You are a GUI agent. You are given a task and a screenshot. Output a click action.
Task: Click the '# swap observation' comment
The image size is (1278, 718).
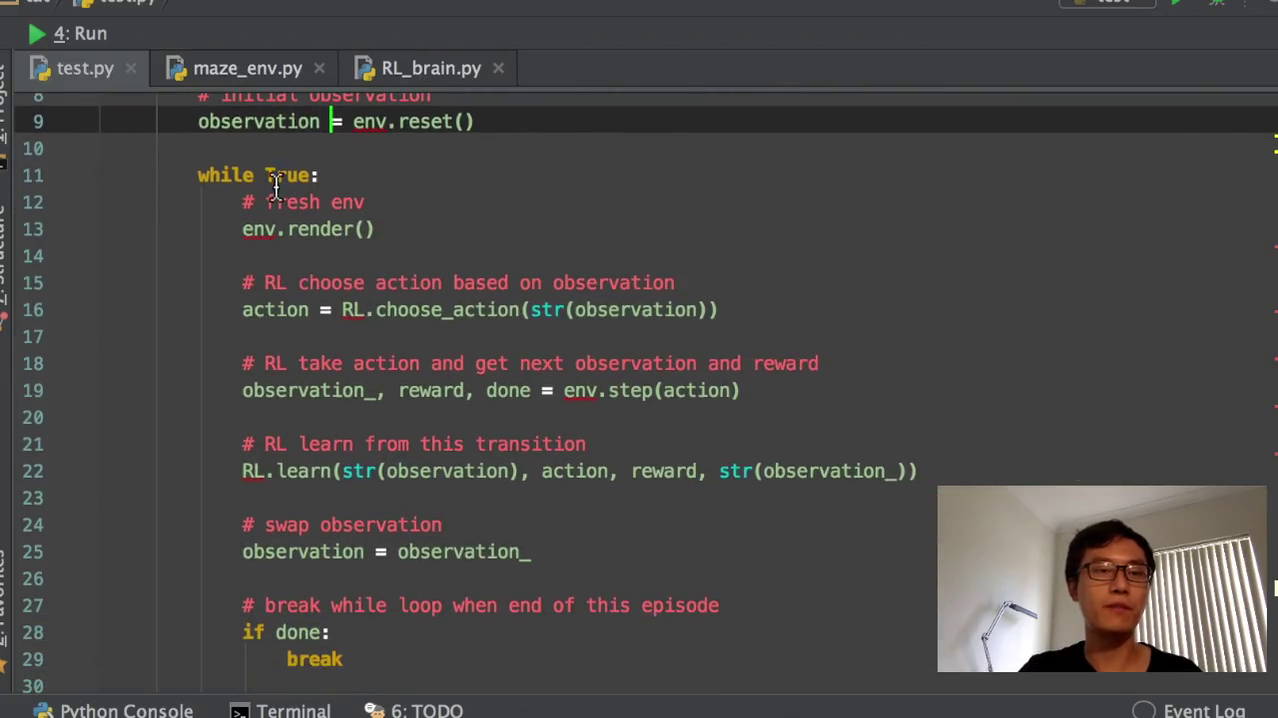342,525
